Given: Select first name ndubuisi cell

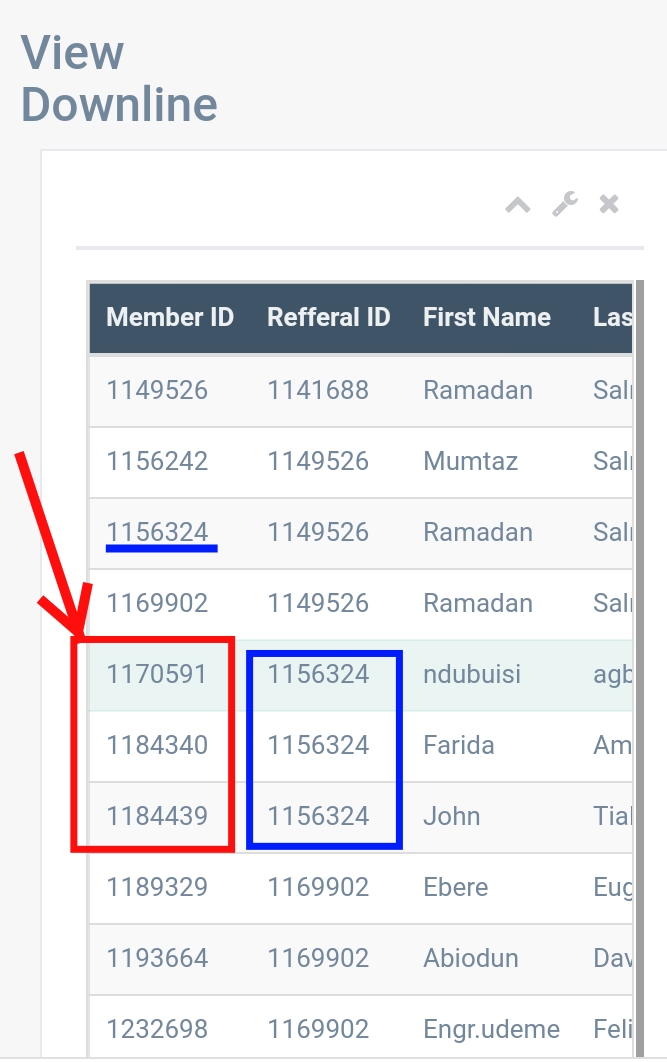Looking at the screenshot, I should click(472, 674).
